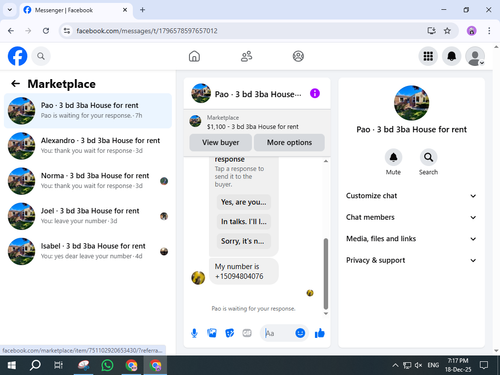Click the large house thumbnail in info panel
This screenshot has width=500, height=375.
coord(411,103)
